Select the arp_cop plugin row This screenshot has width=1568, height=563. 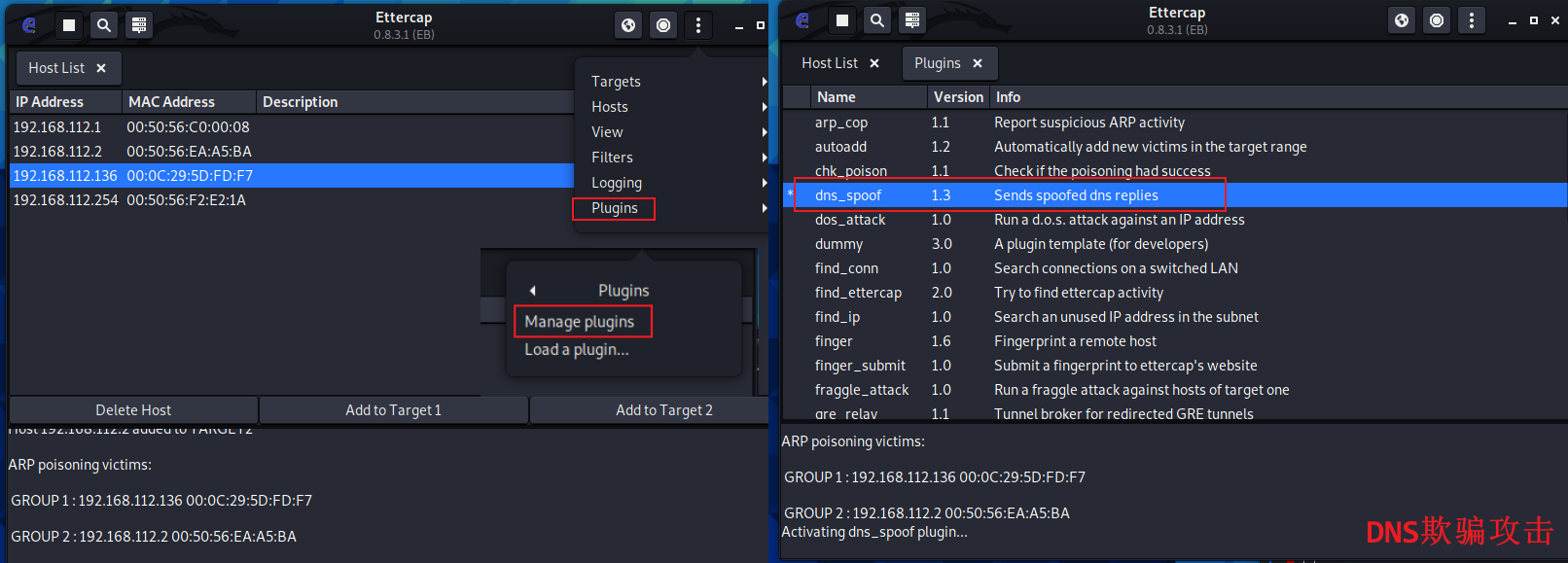coord(1175,123)
